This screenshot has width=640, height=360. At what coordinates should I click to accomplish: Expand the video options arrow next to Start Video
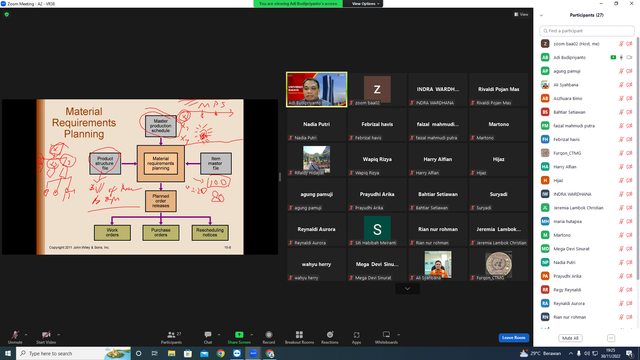pyautogui.click(x=58, y=335)
